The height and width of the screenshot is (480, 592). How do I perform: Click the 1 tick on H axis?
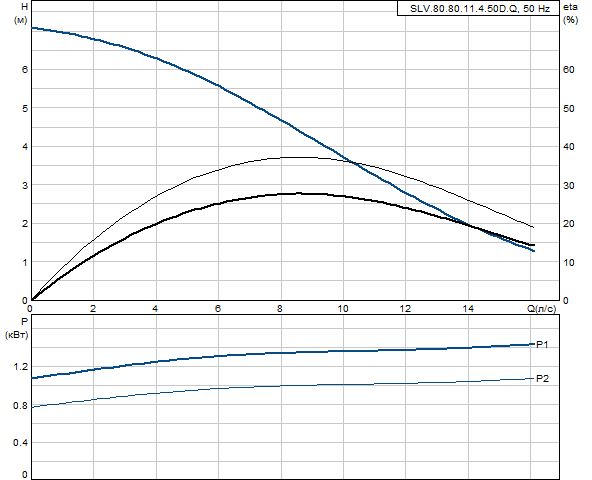tap(25, 262)
